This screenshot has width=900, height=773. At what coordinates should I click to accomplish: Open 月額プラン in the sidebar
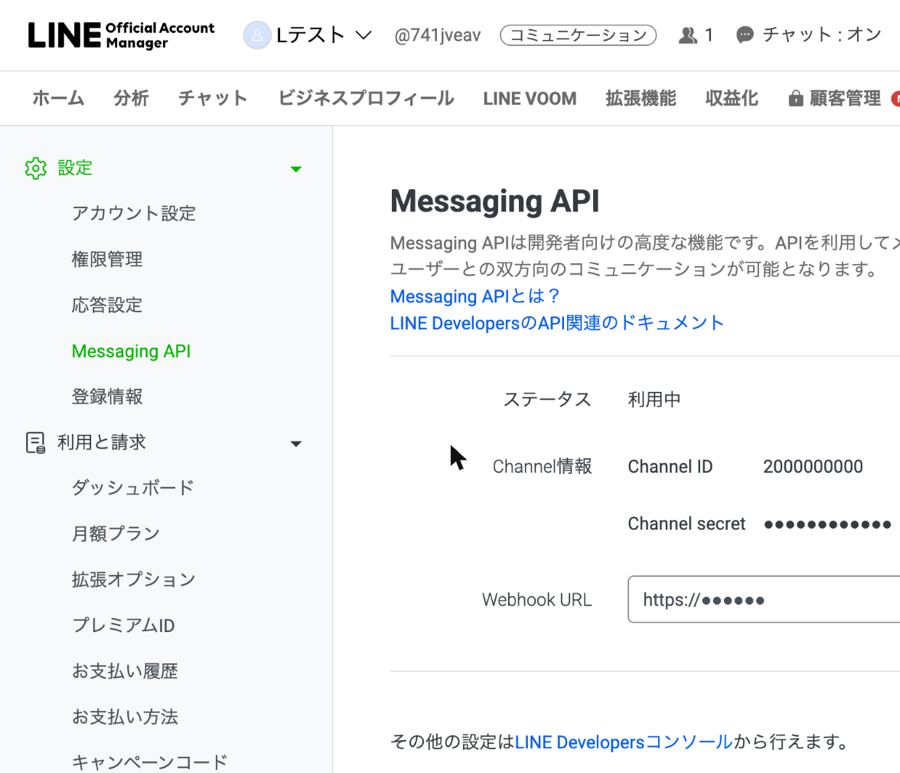[x=116, y=534]
